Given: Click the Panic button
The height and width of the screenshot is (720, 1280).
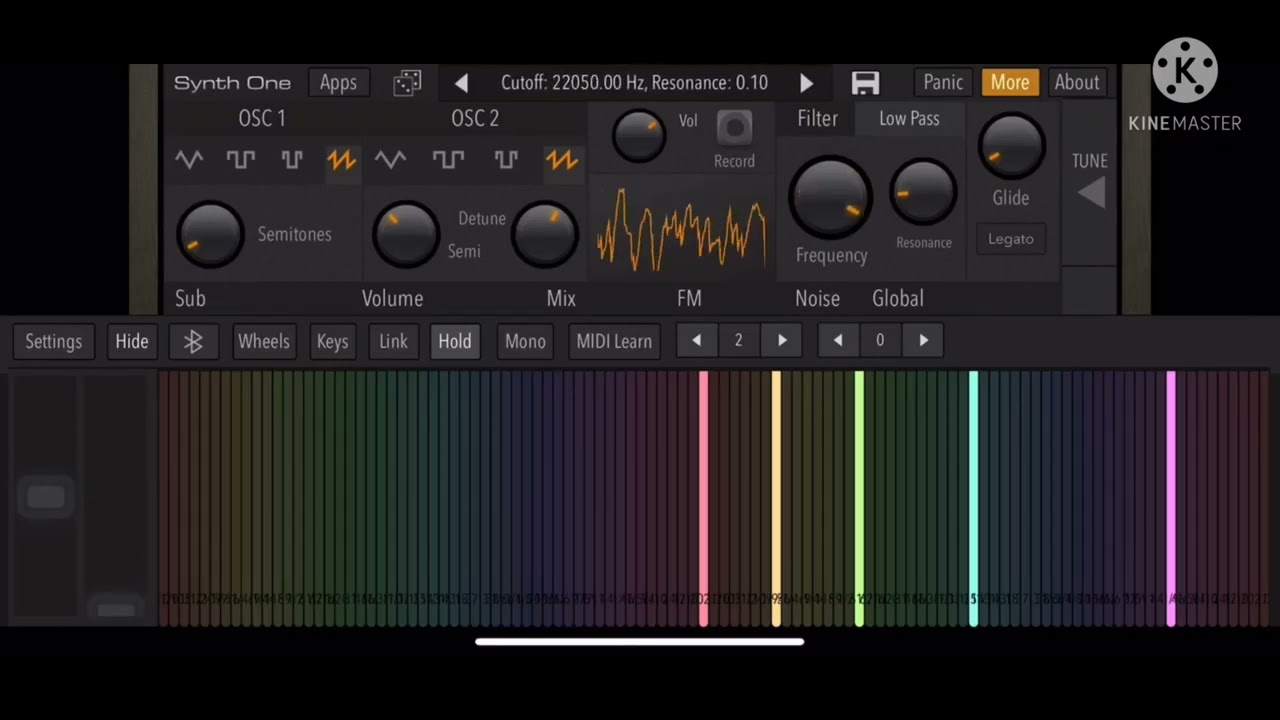Looking at the screenshot, I should [x=943, y=83].
